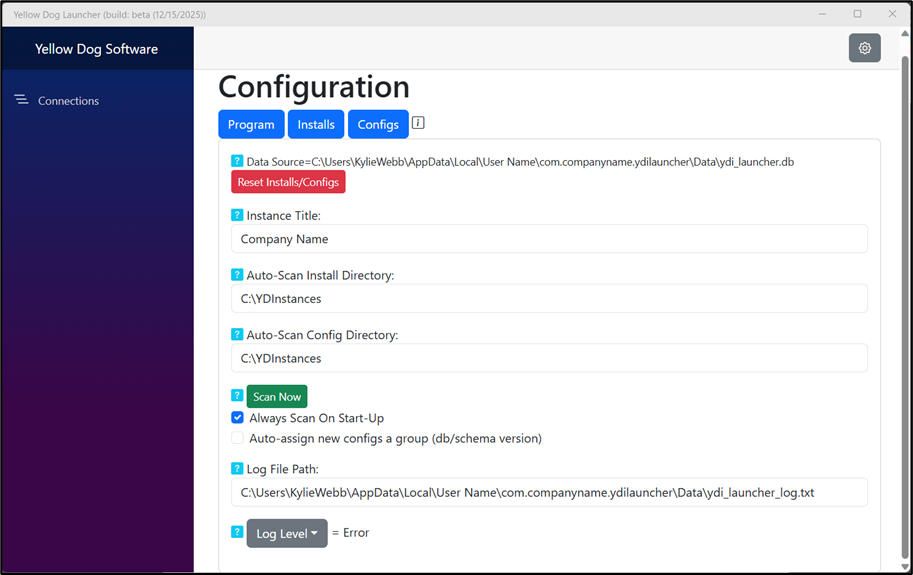Open settings with the gear icon

[x=864, y=48]
